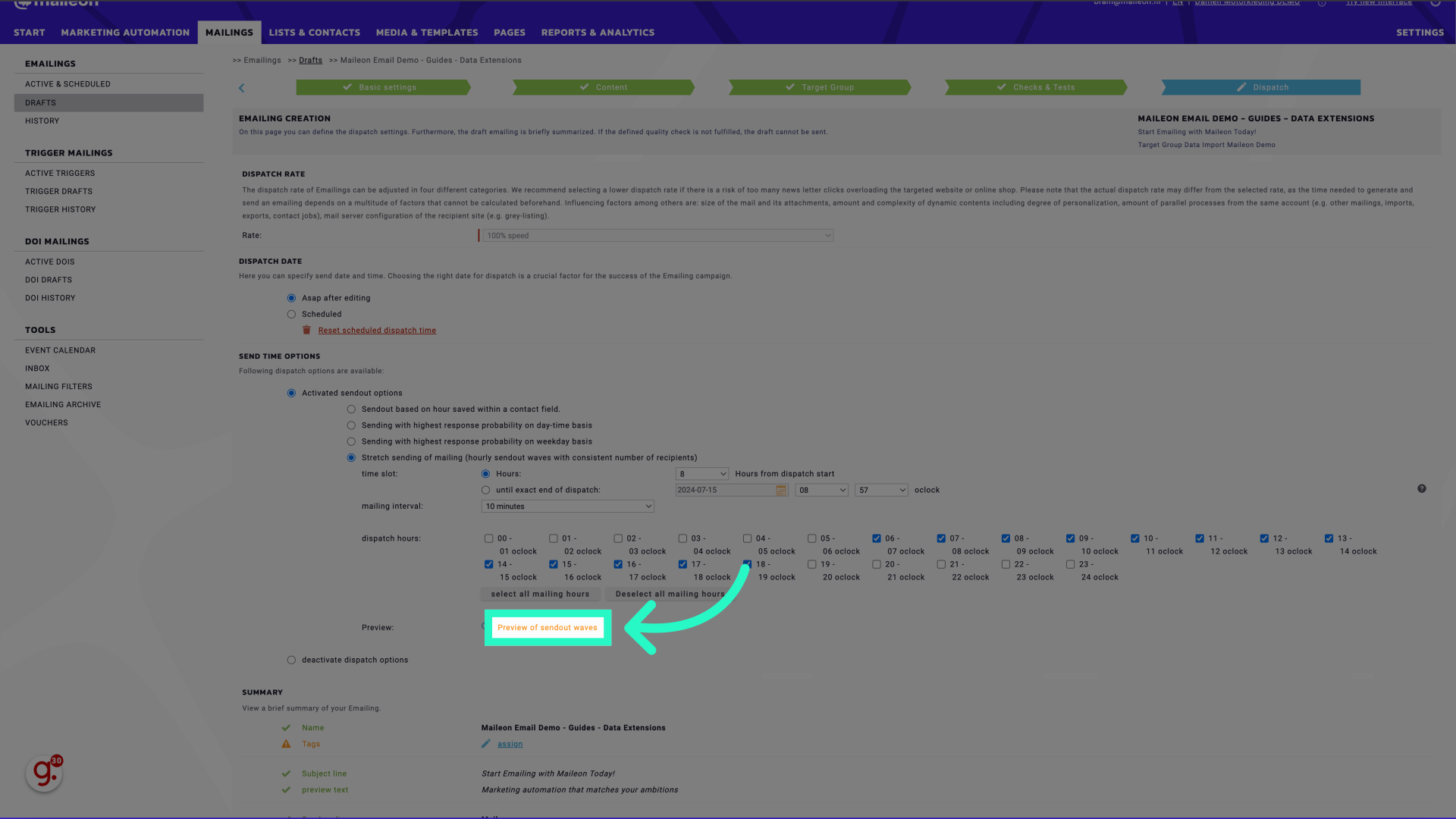The image size is (1456, 819).
Task: Select 'highest response probability on weekday basis'
Action: [351, 441]
